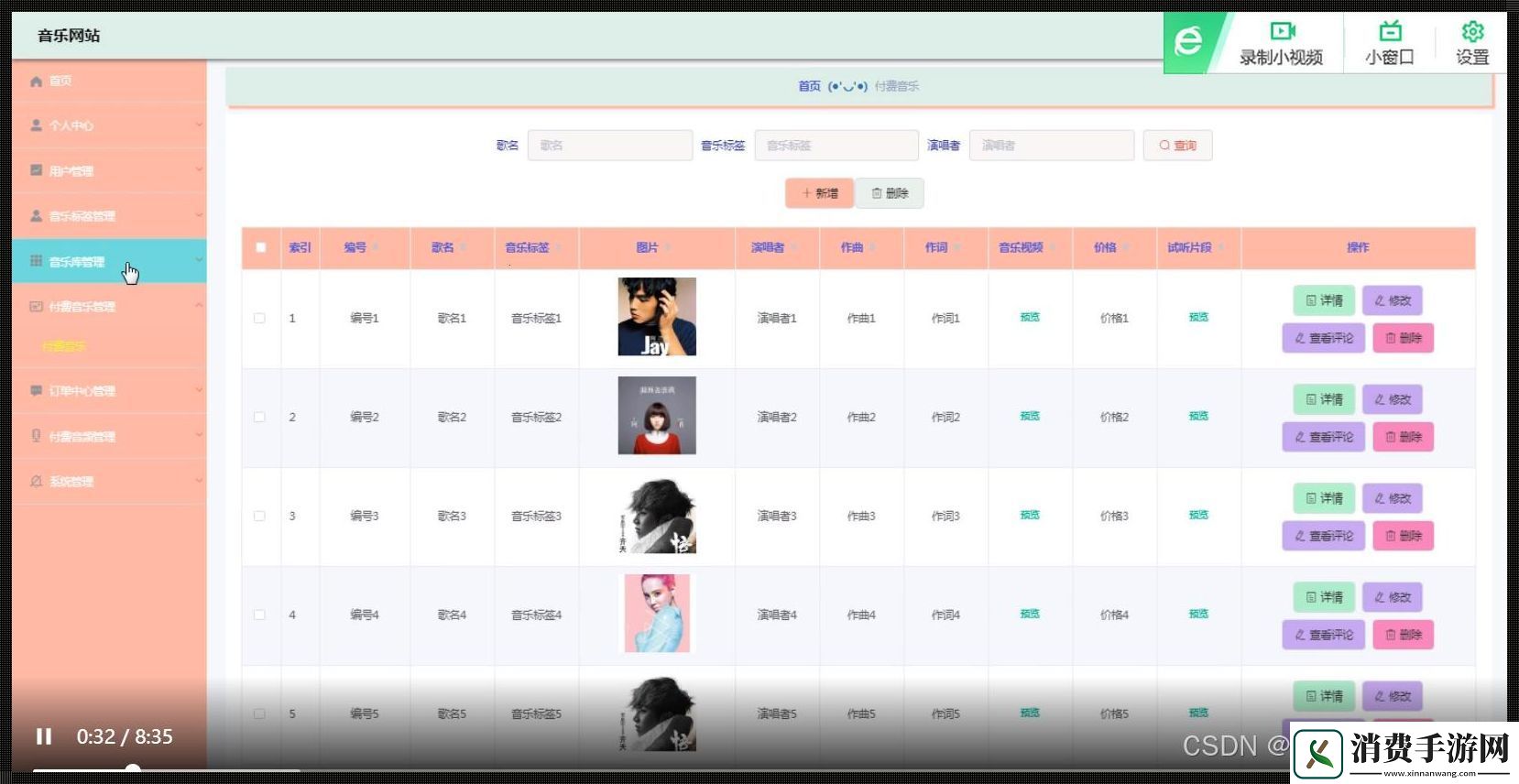The image size is (1519, 784).
Task: Click the home icon beside 首页 in sidebar
Action: coord(36,82)
